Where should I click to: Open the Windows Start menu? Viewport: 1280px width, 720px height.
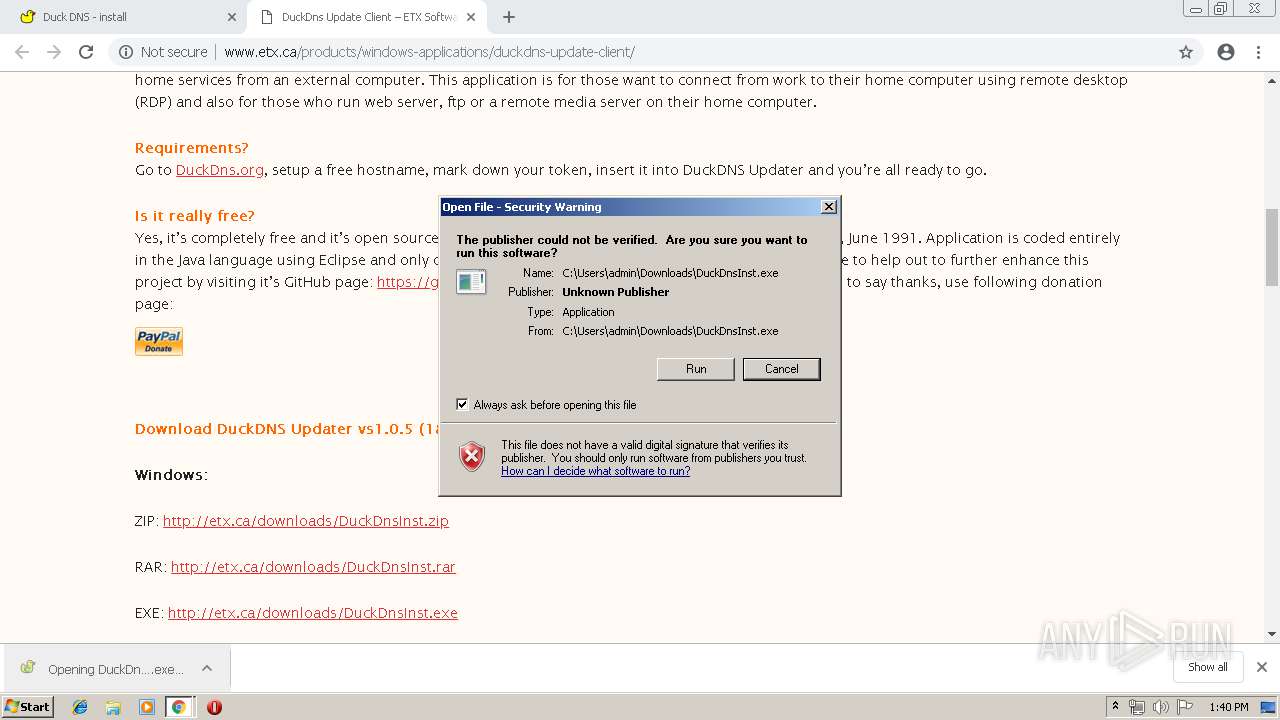tap(28, 707)
